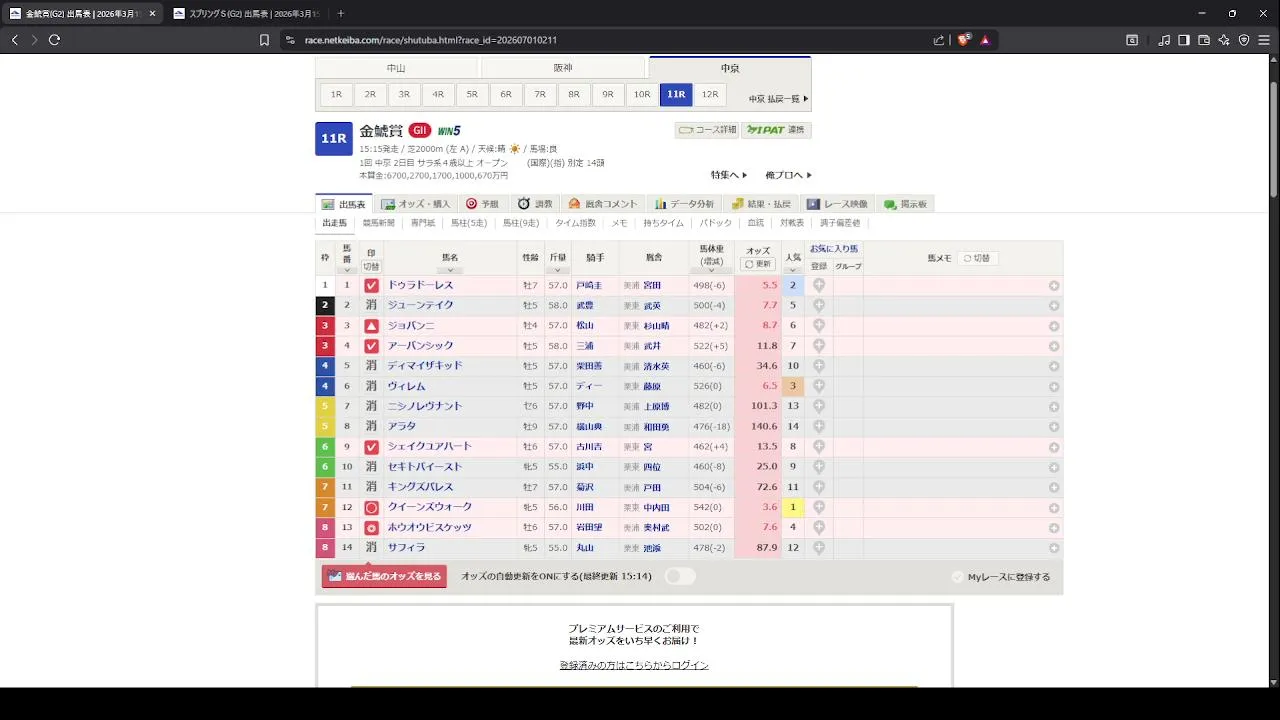Sort by 馬体重 using the dropdown arrow
Viewport: 1280px width, 720px height.
pyautogui.click(x=711, y=270)
